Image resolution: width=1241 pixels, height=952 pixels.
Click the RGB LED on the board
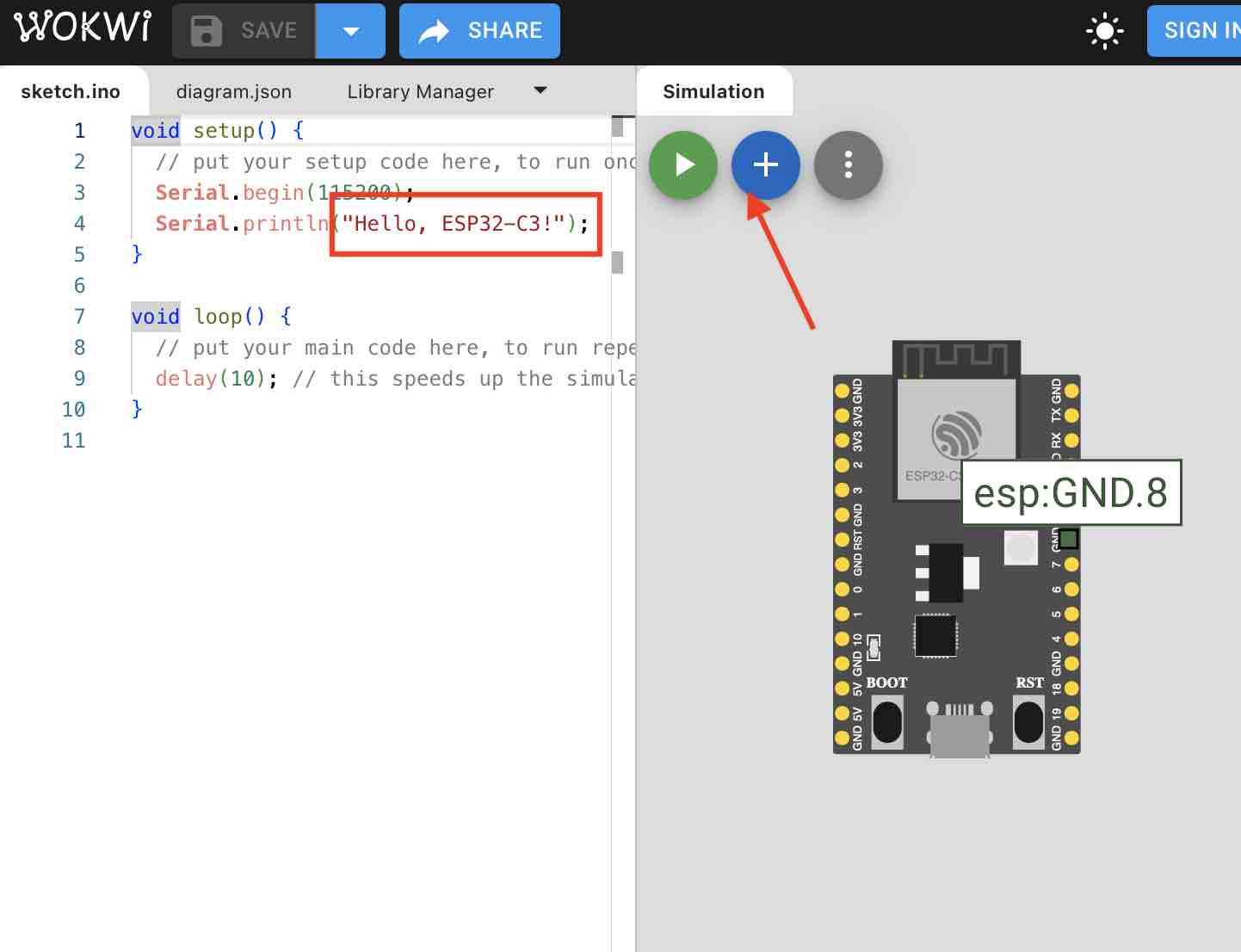[1021, 547]
